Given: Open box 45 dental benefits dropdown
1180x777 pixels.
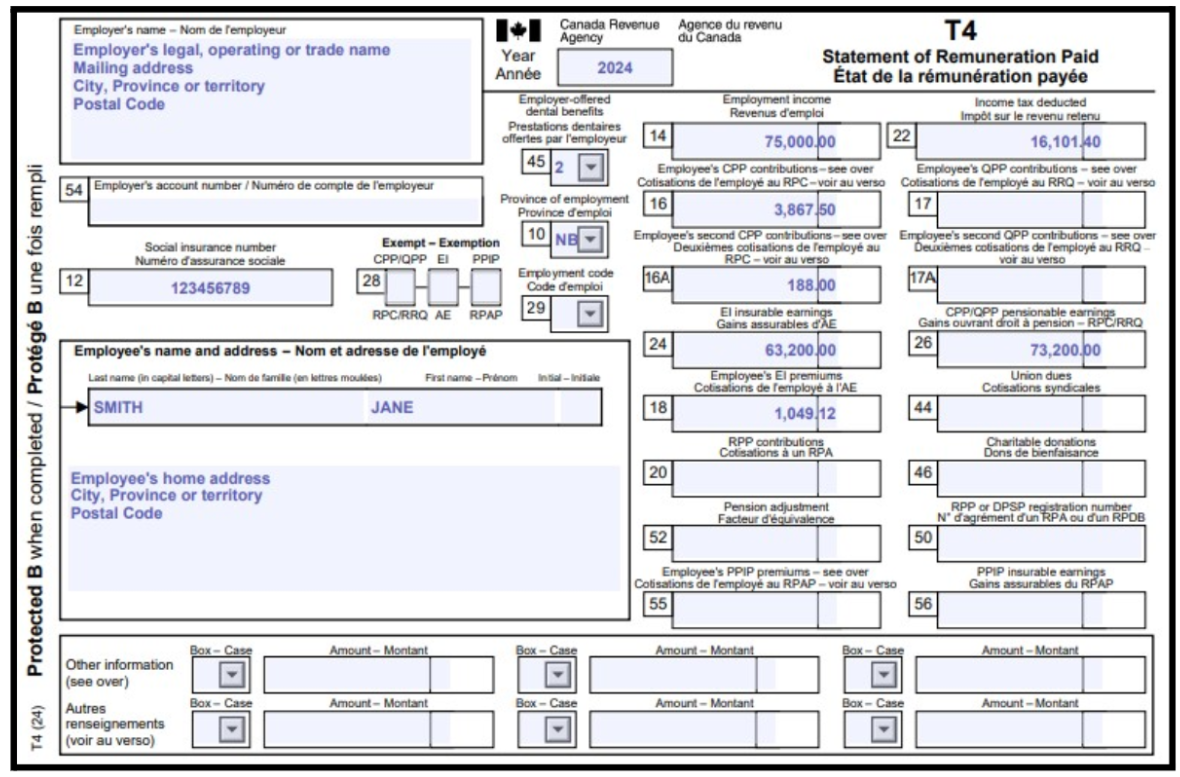Looking at the screenshot, I should [x=591, y=167].
